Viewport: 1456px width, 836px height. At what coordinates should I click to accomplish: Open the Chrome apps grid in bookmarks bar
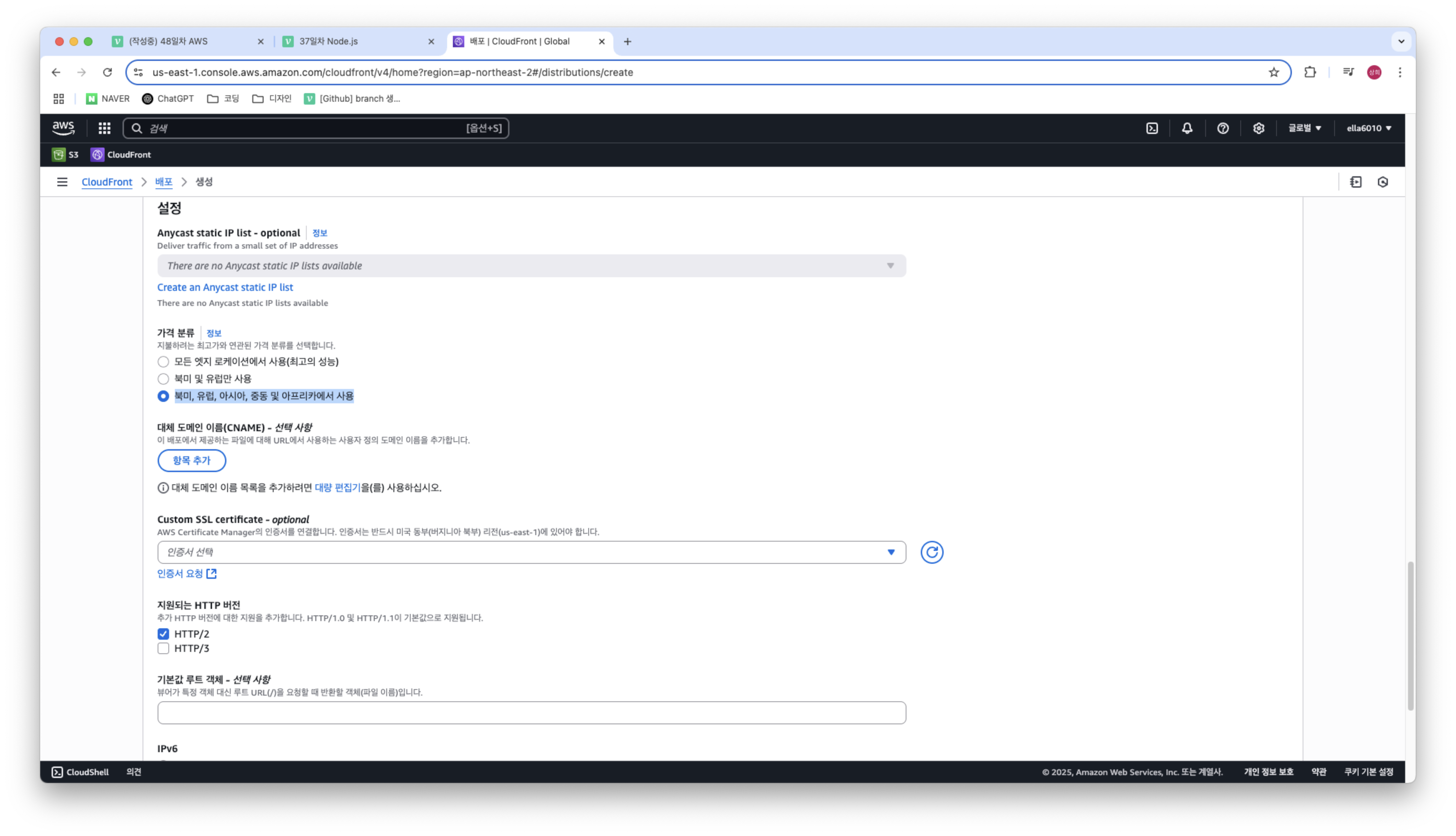point(58,99)
